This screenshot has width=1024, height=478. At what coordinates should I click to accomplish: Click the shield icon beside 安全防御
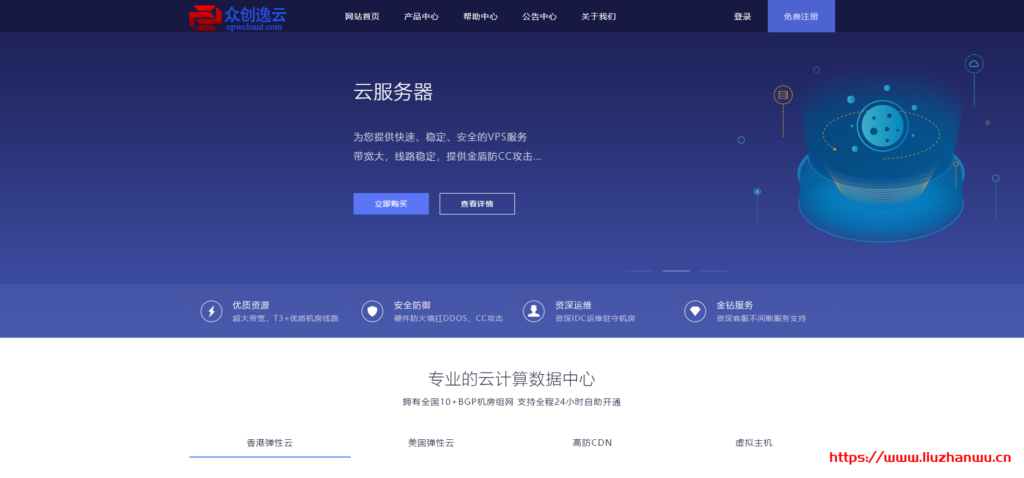(x=372, y=311)
